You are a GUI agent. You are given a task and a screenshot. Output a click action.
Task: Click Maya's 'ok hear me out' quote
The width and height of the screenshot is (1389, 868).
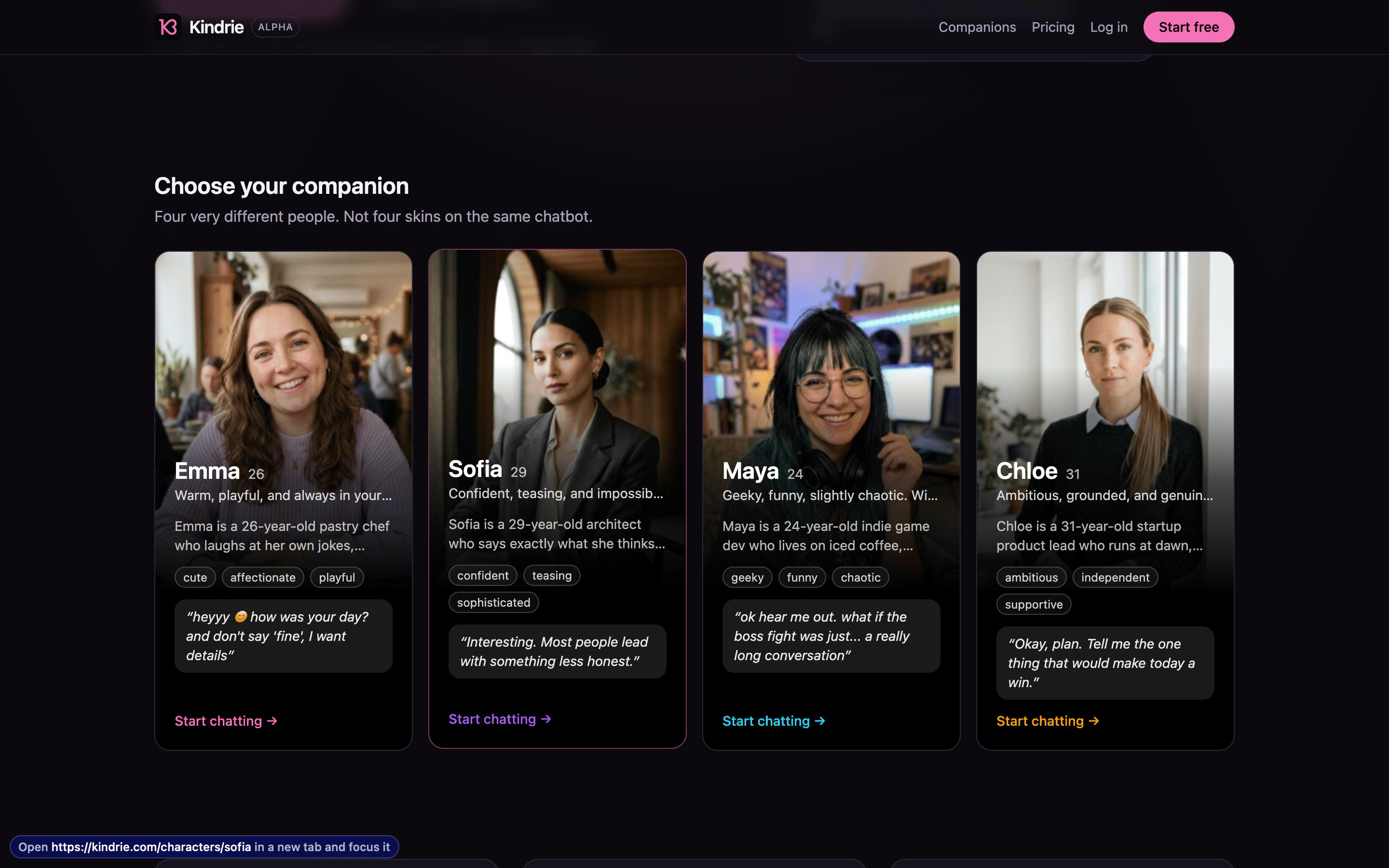pos(831,636)
